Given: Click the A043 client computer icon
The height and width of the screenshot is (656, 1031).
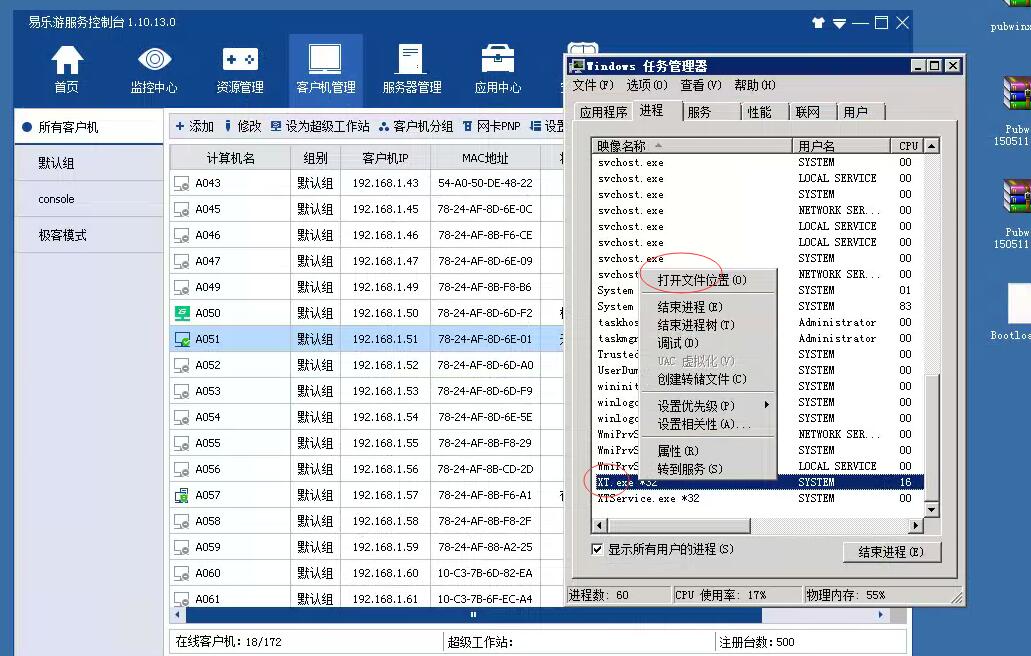Looking at the screenshot, I should 181,183.
